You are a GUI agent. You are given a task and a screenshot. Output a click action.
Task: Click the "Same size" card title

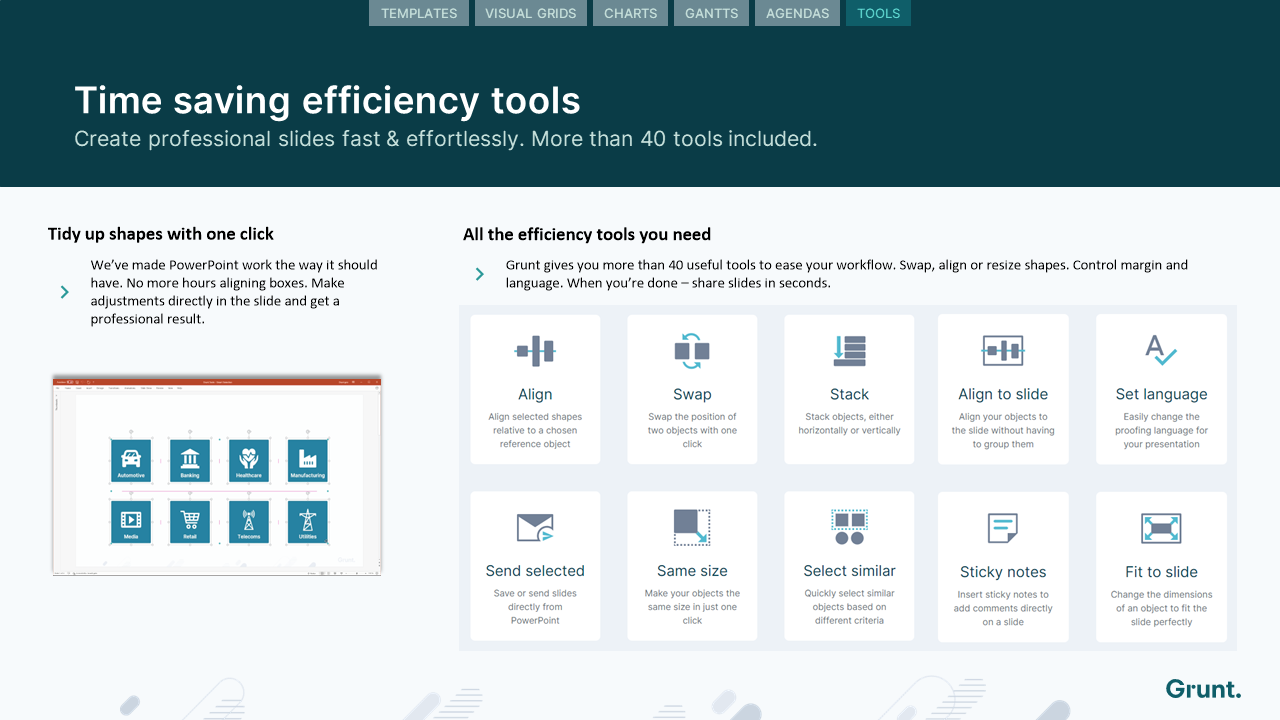(692, 571)
